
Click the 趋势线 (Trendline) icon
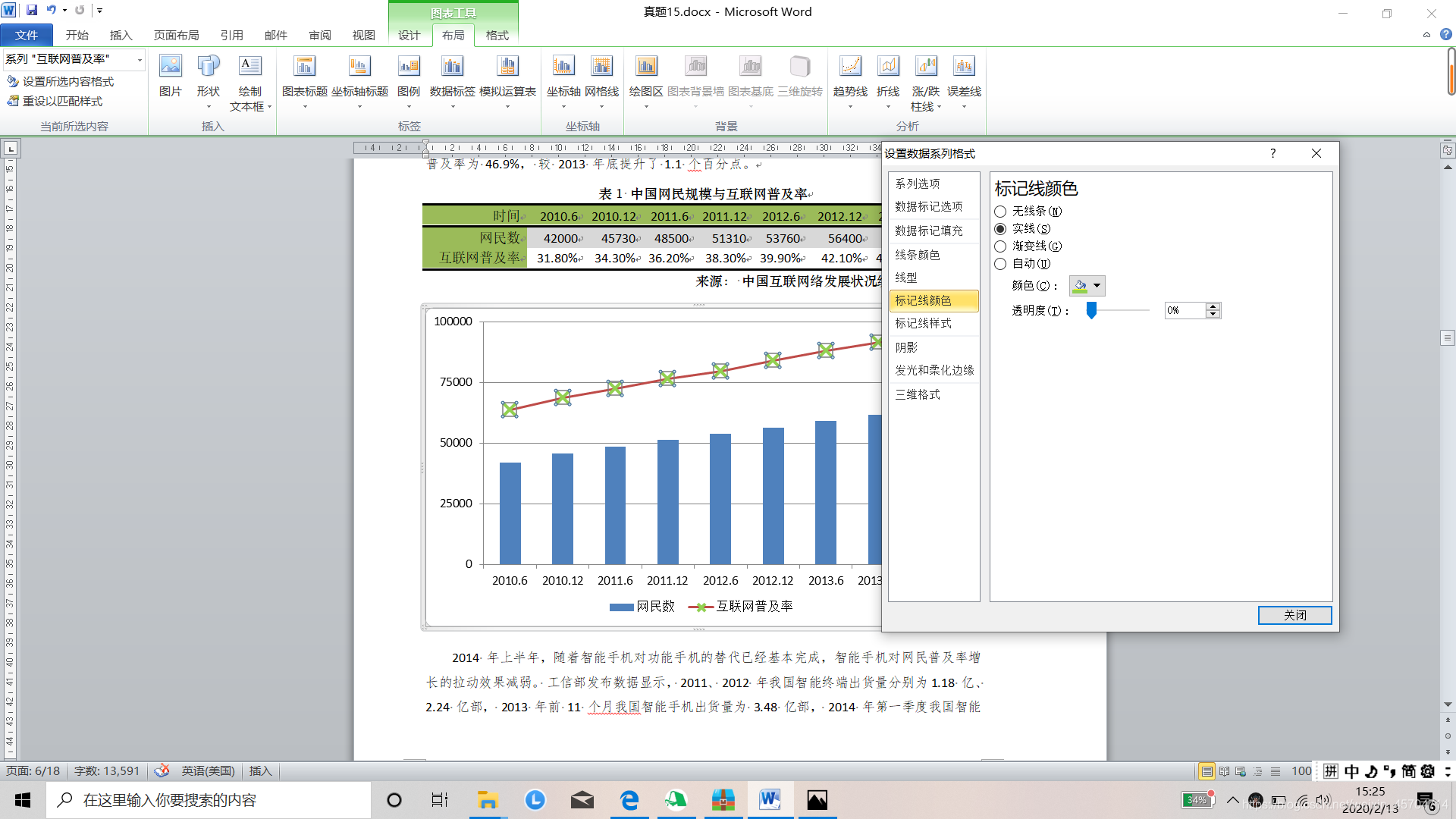[849, 67]
